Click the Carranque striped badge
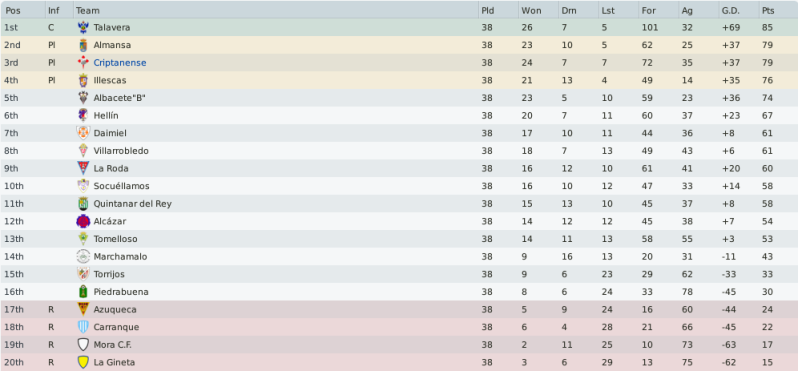 point(83,327)
